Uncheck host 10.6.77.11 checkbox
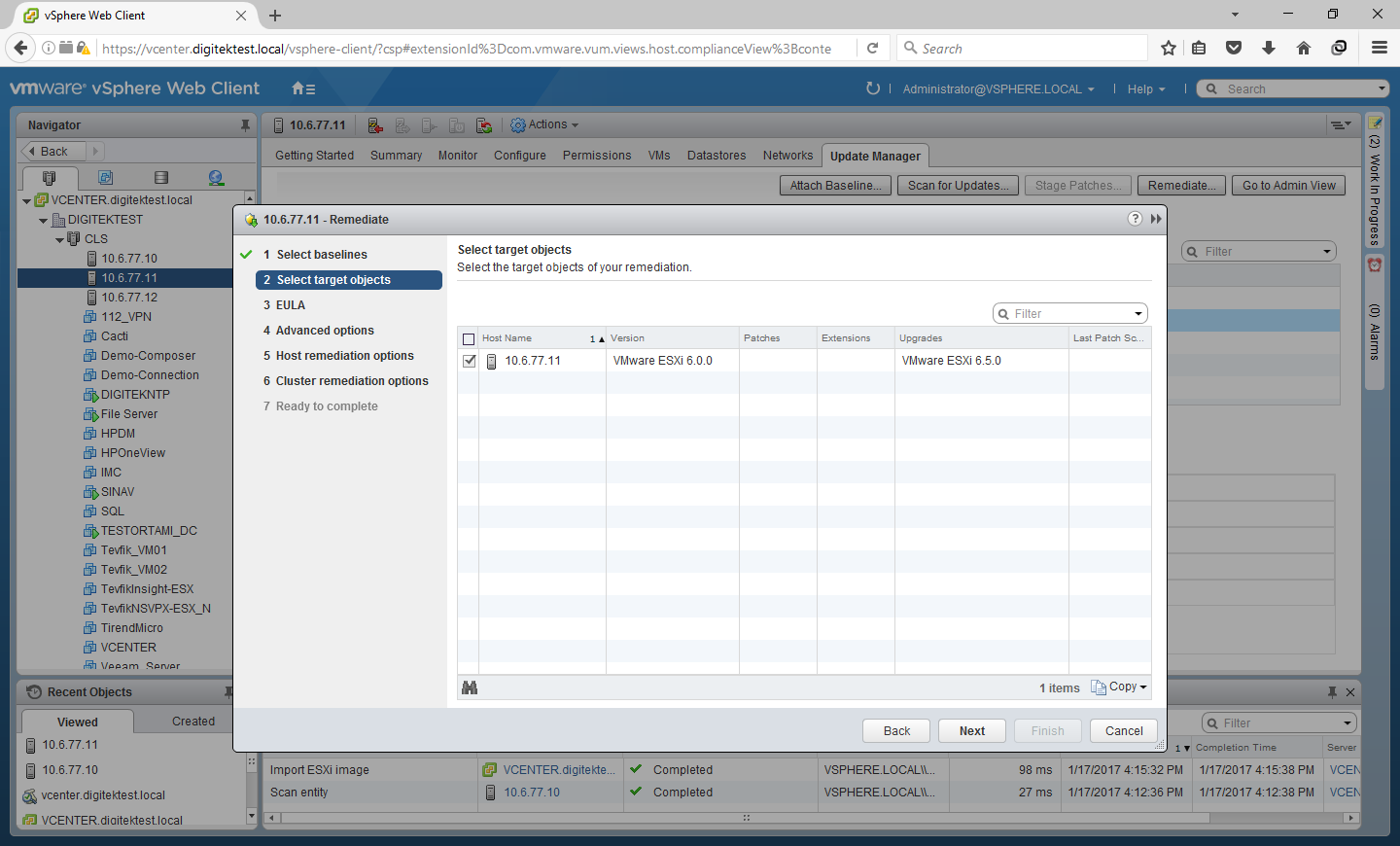 [470, 361]
